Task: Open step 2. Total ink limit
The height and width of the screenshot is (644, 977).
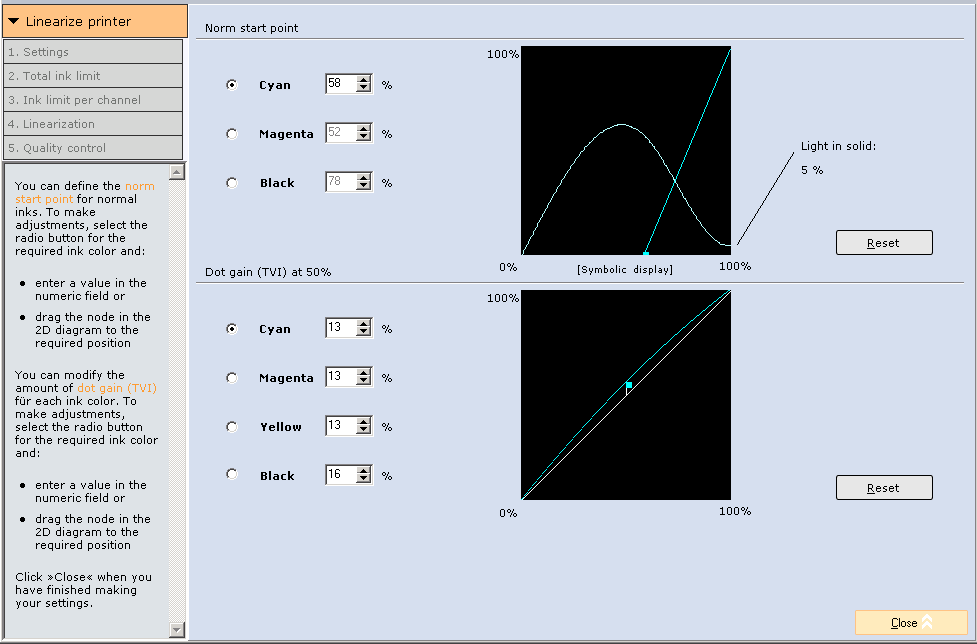Action: (93, 76)
